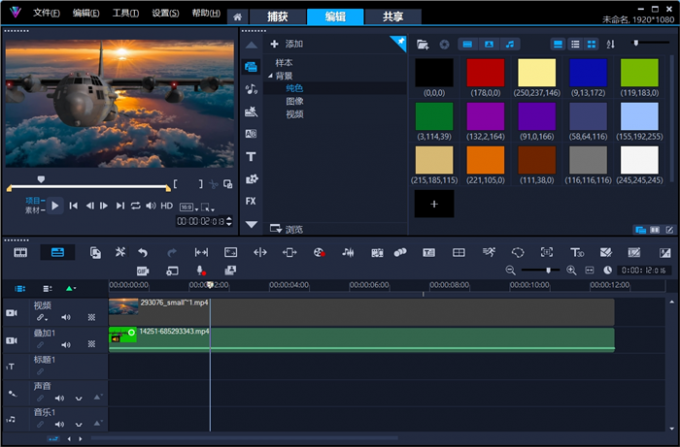
Task: Select the red (178,0,0) color swatch
Action: pos(485,72)
